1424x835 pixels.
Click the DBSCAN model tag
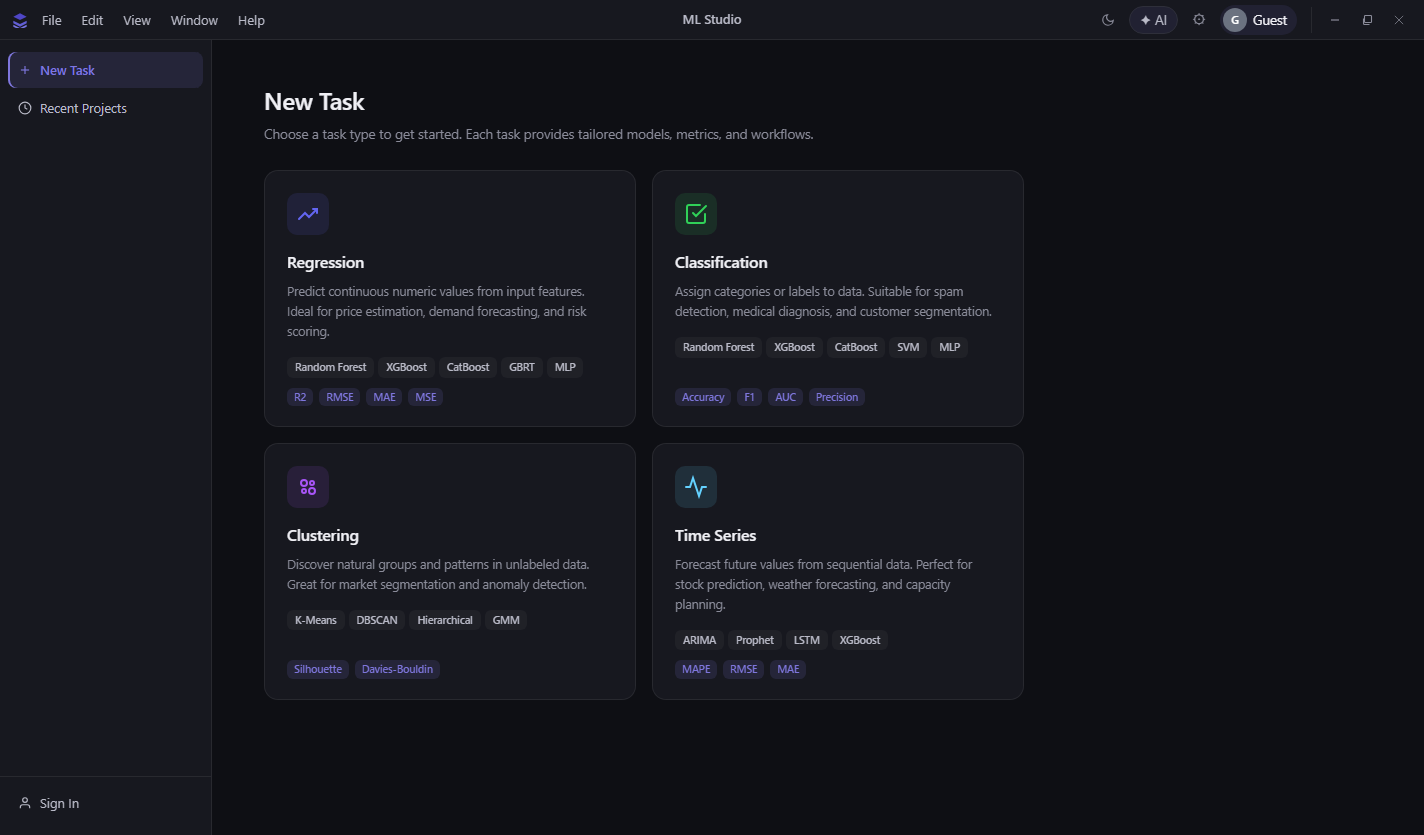pyautogui.click(x=377, y=620)
